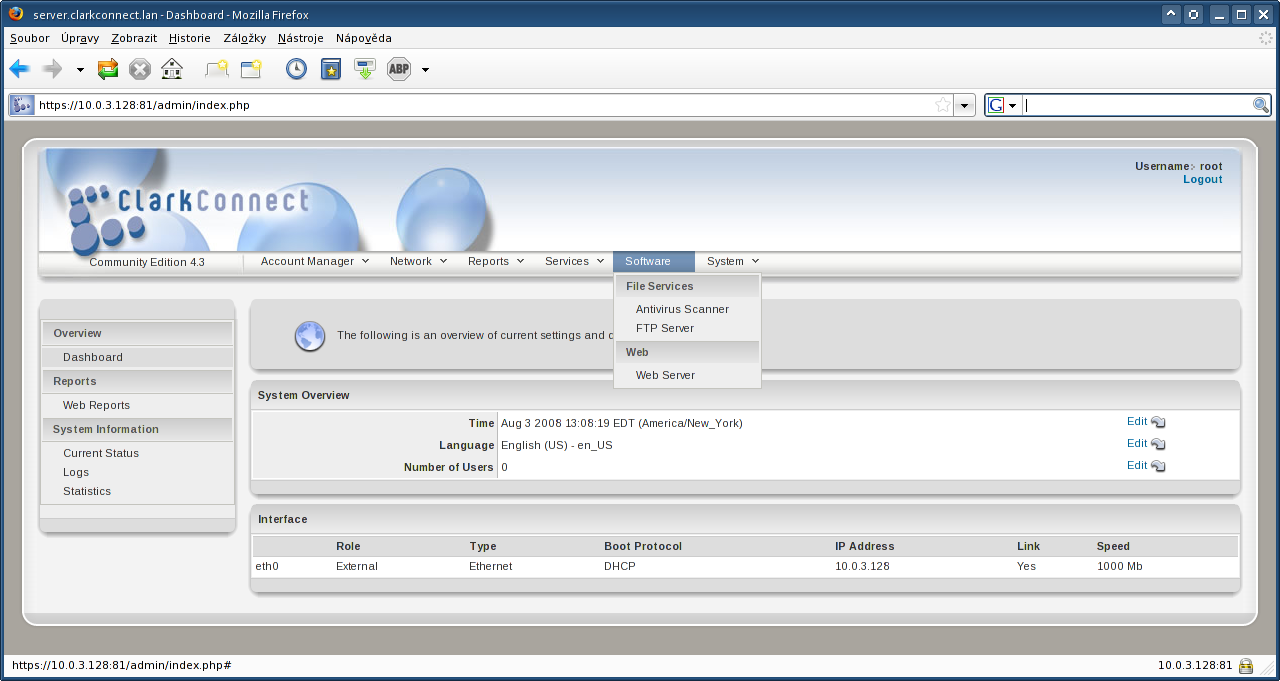The width and height of the screenshot is (1280, 681).
Task: Click the IP address 10.0.3.128 cell
Action: (x=862, y=567)
